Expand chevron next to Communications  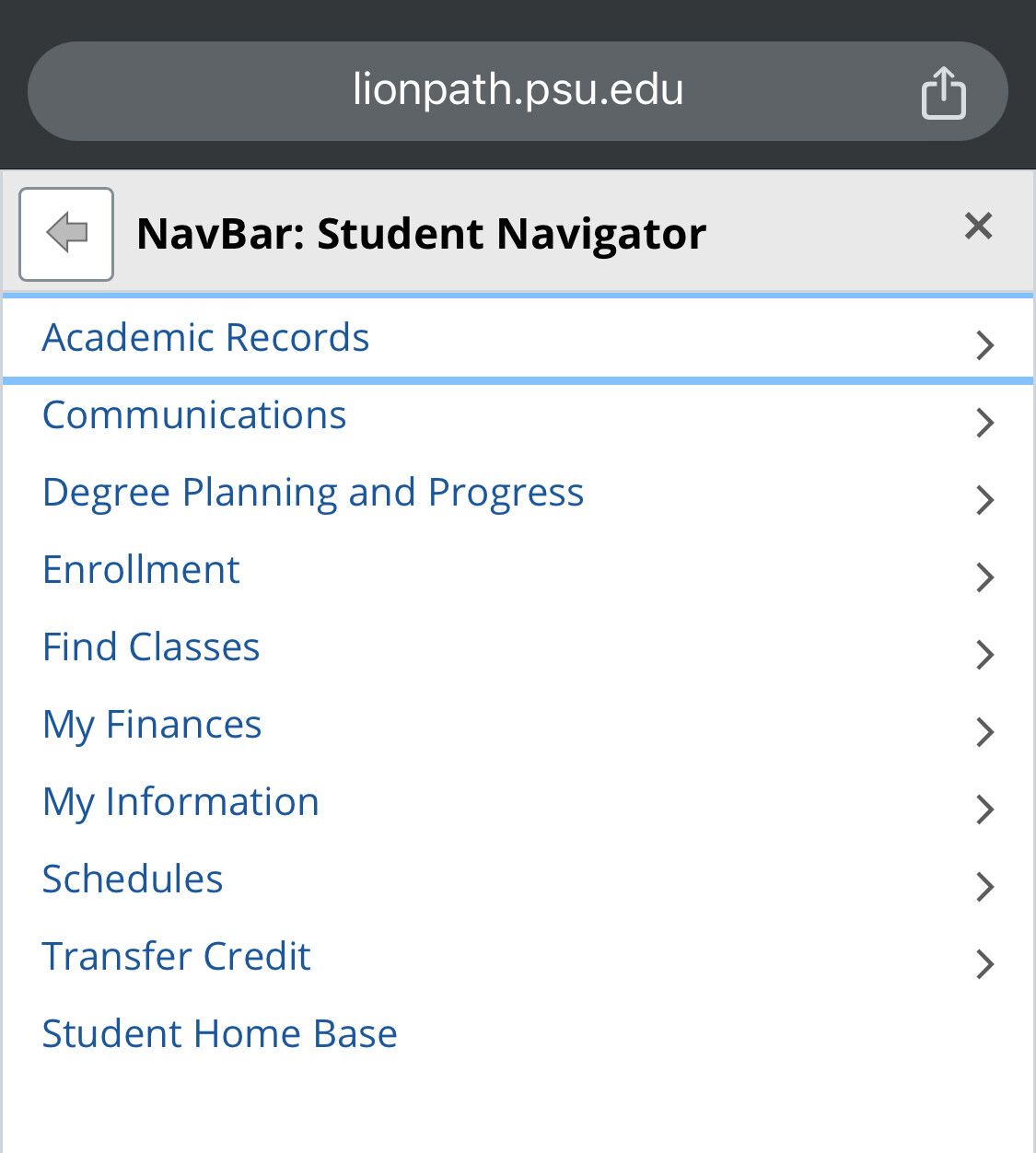click(x=984, y=423)
